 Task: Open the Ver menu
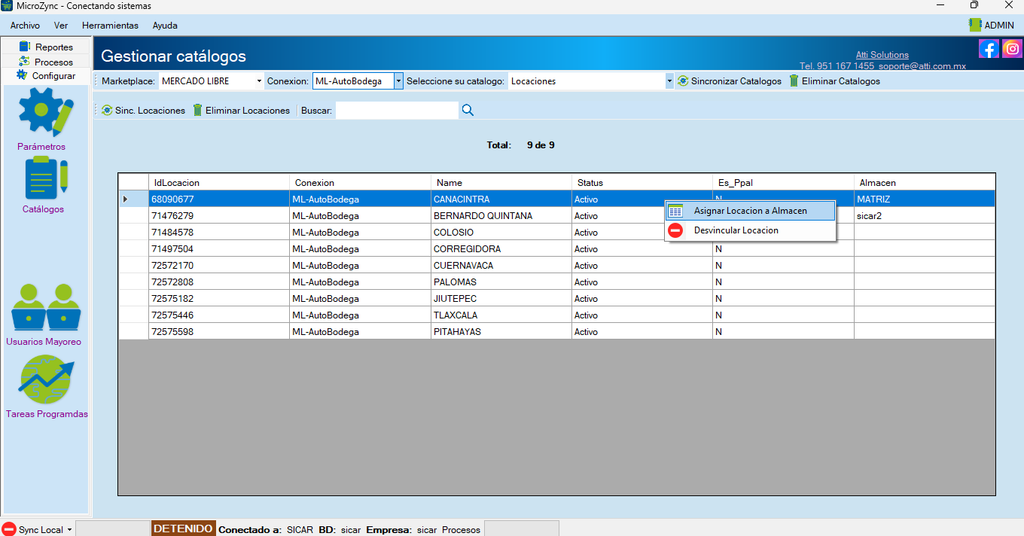[61, 25]
